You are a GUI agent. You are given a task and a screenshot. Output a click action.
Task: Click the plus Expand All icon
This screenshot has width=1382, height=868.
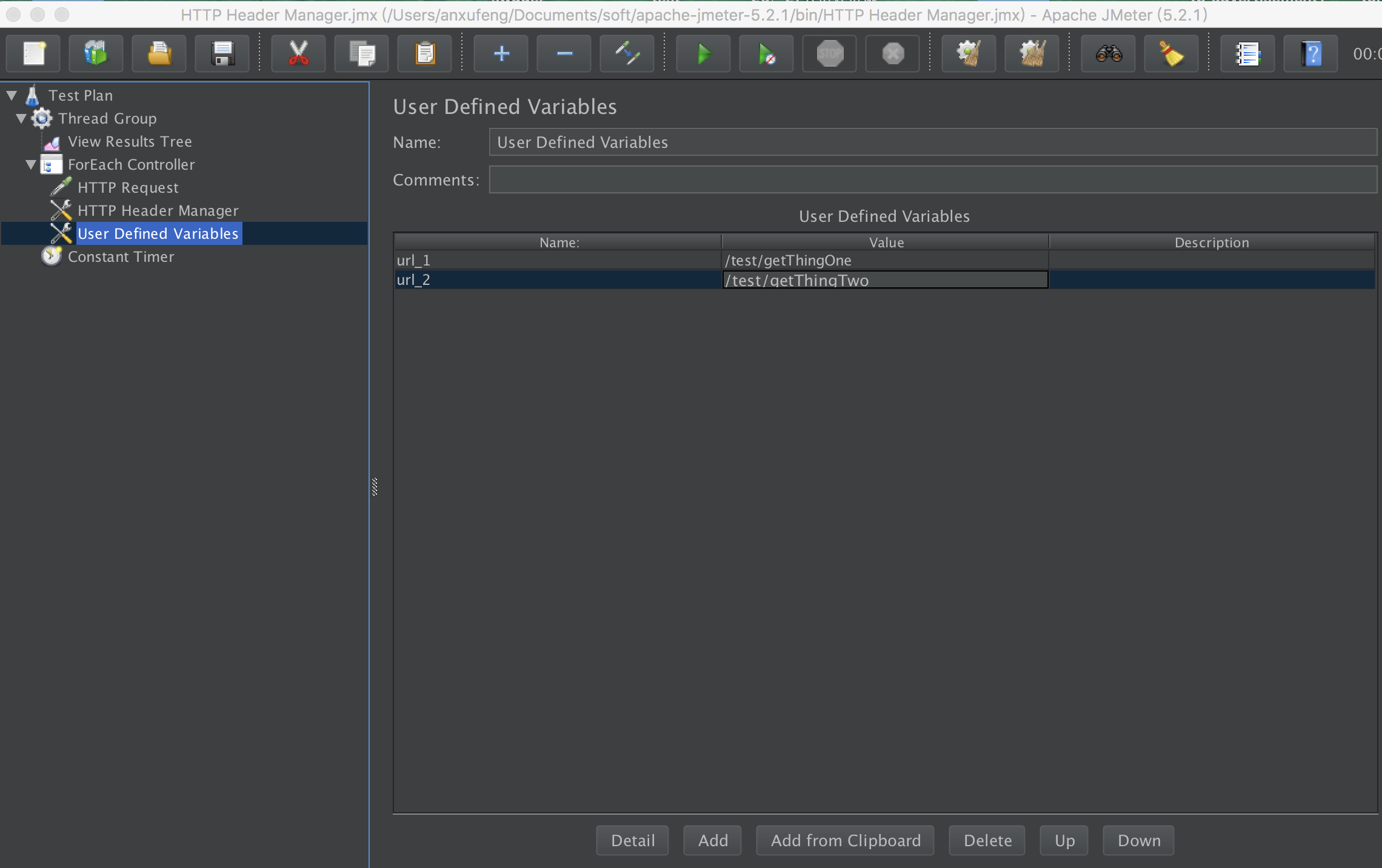pos(501,54)
